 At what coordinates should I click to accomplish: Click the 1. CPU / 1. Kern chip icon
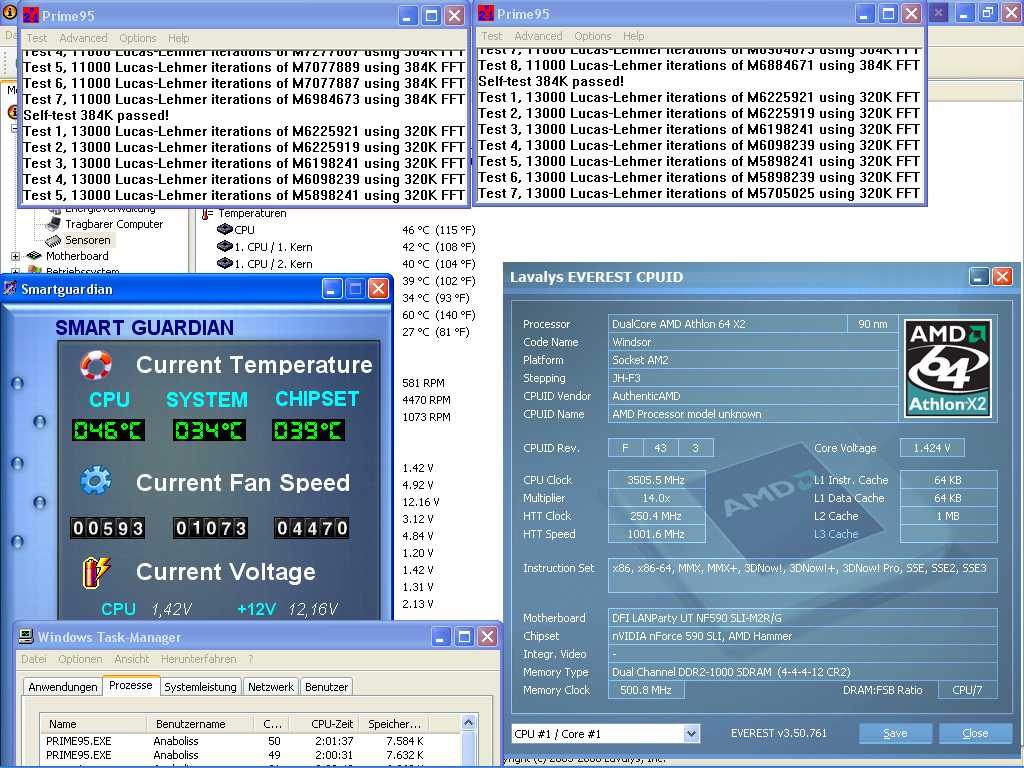[x=225, y=246]
